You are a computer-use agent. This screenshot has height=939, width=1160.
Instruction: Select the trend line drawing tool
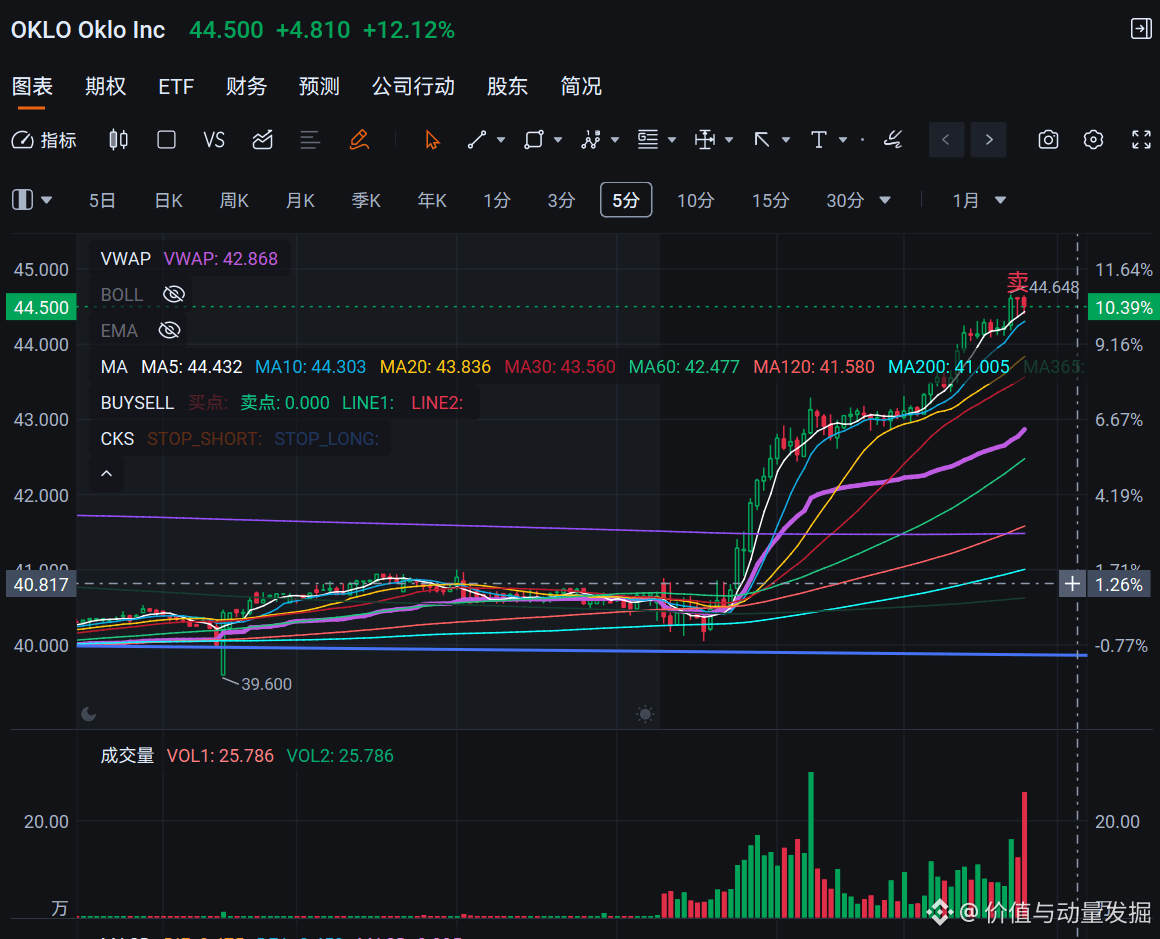point(477,140)
